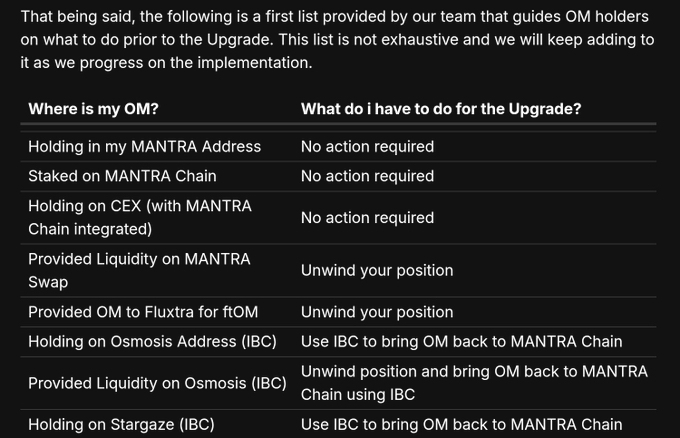Click the intro paragraph starting 'That being said'
680x438 pixels.
pyautogui.click(x=337, y=39)
